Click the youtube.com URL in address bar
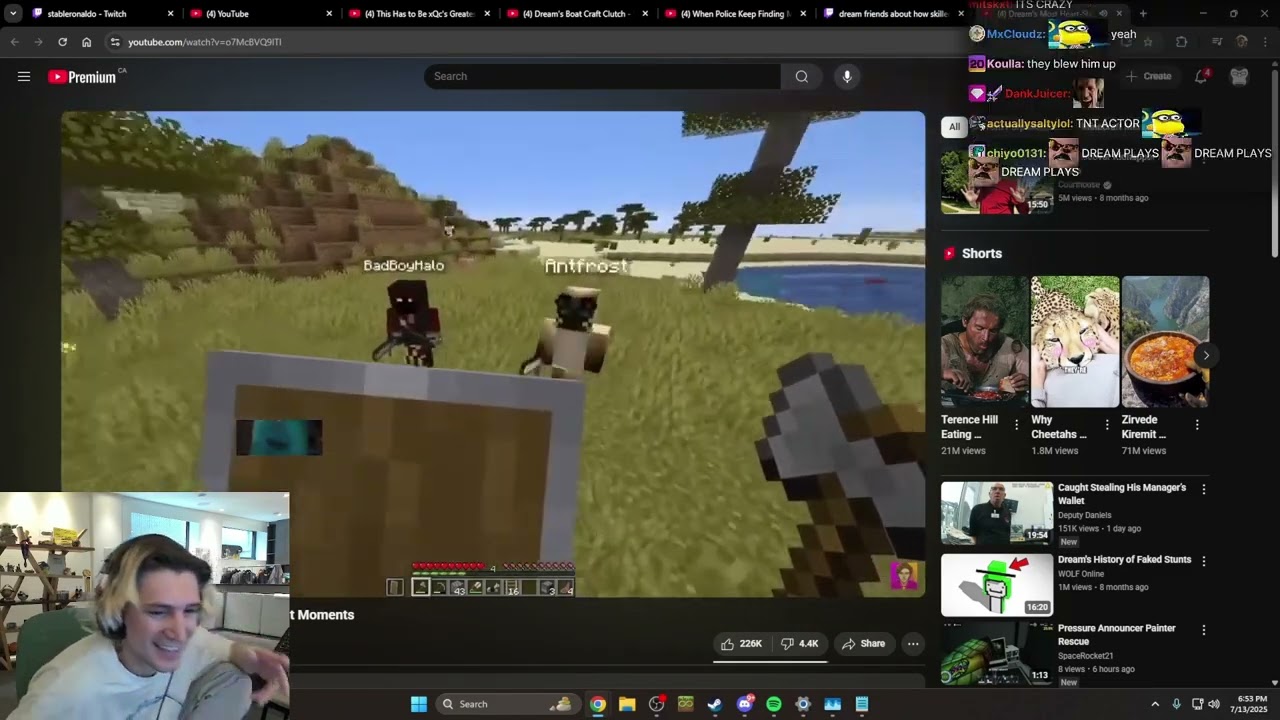 [x=204, y=42]
